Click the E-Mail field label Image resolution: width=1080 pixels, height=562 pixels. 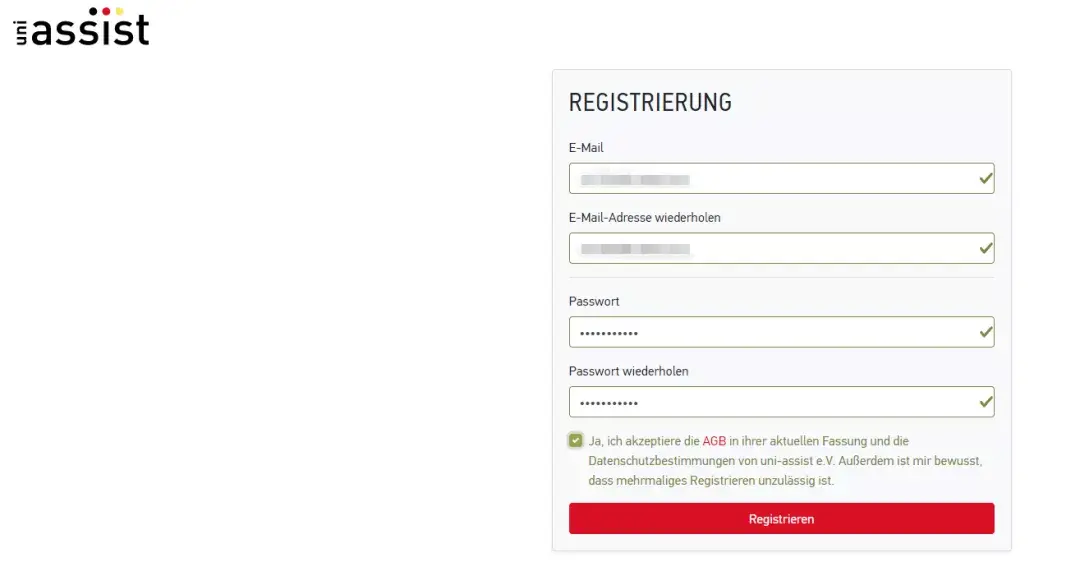coord(586,148)
